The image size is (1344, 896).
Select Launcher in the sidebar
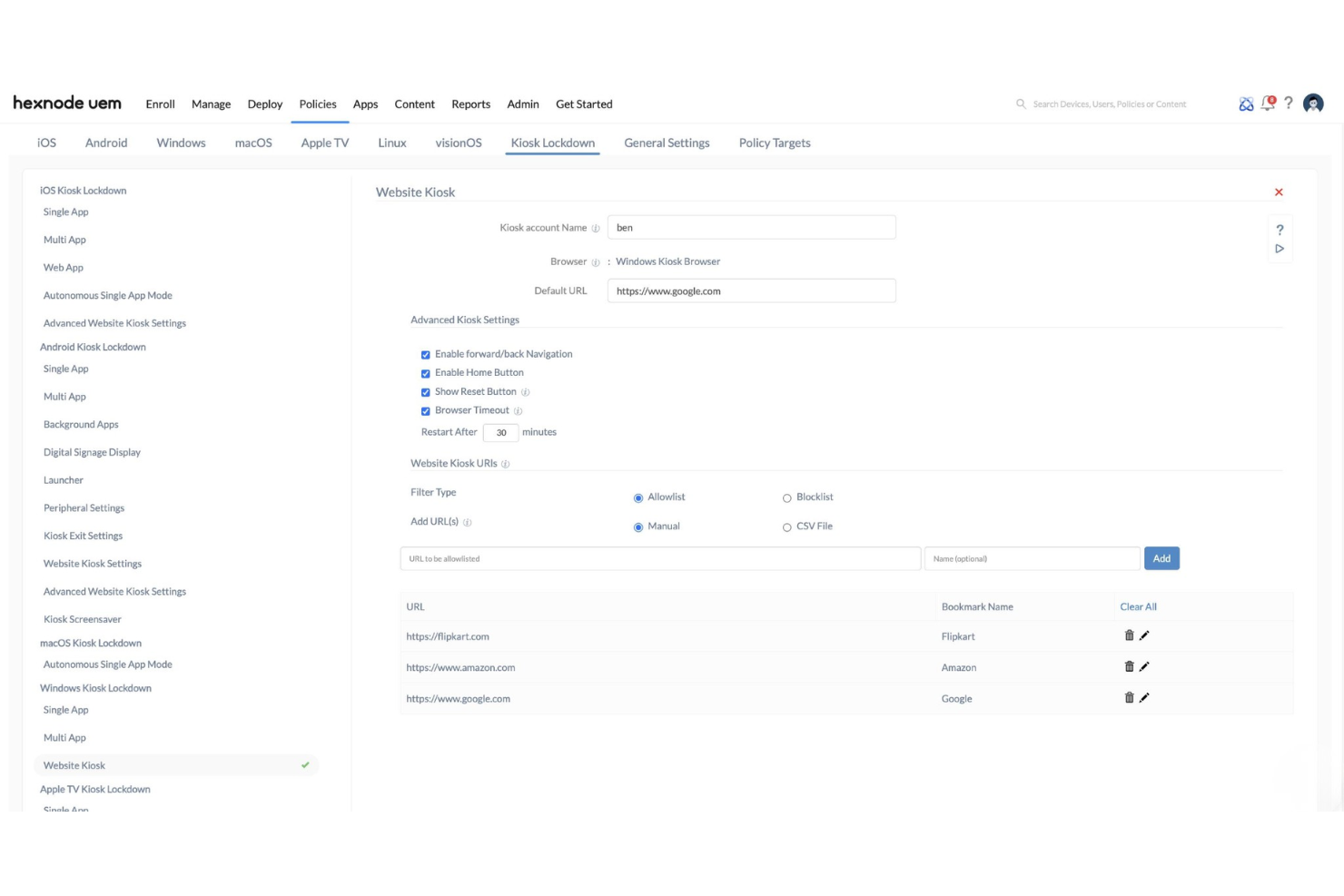click(64, 480)
